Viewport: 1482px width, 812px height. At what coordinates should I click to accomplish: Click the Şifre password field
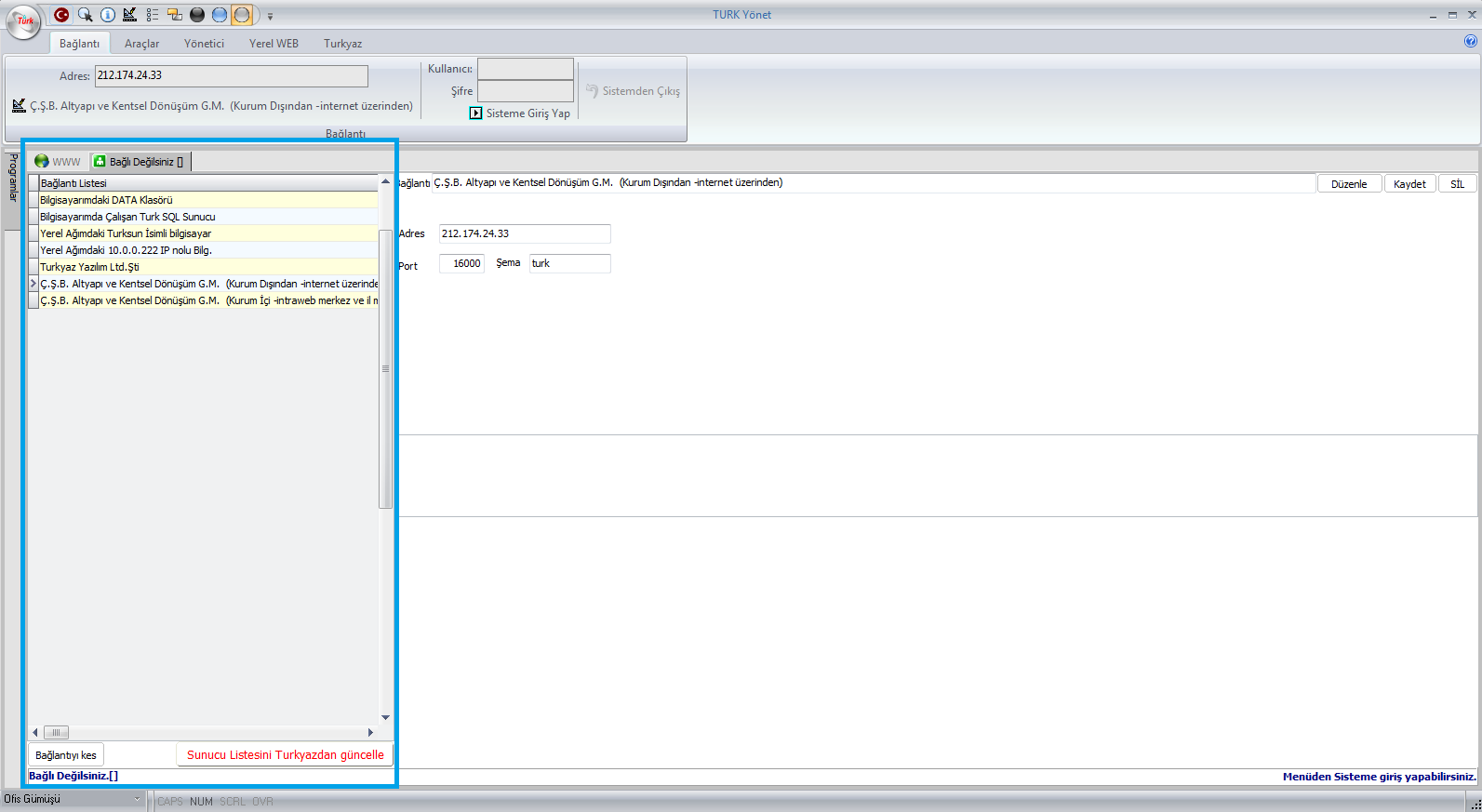[525, 90]
